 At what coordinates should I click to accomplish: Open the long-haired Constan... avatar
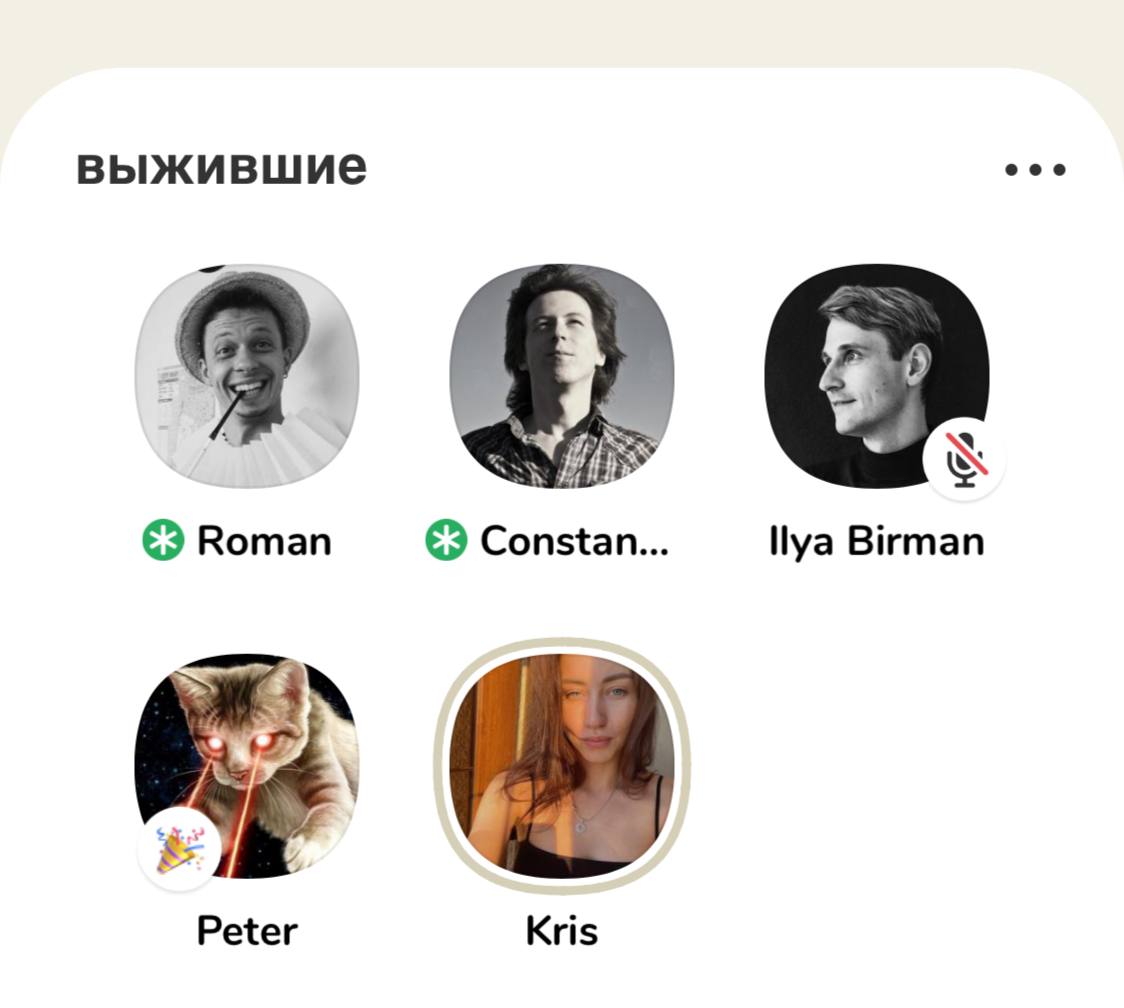[561, 376]
